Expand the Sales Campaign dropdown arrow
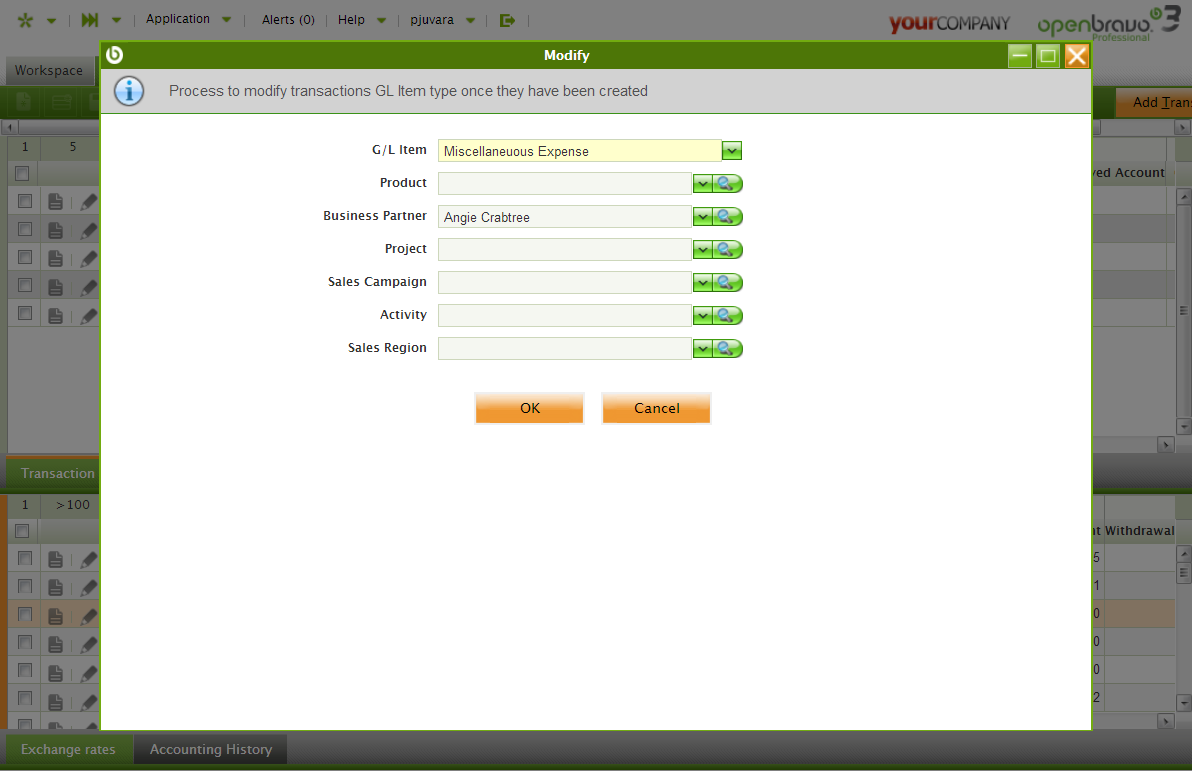Image resolution: width=1192 pixels, height=771 pixels. click(702, 283)
